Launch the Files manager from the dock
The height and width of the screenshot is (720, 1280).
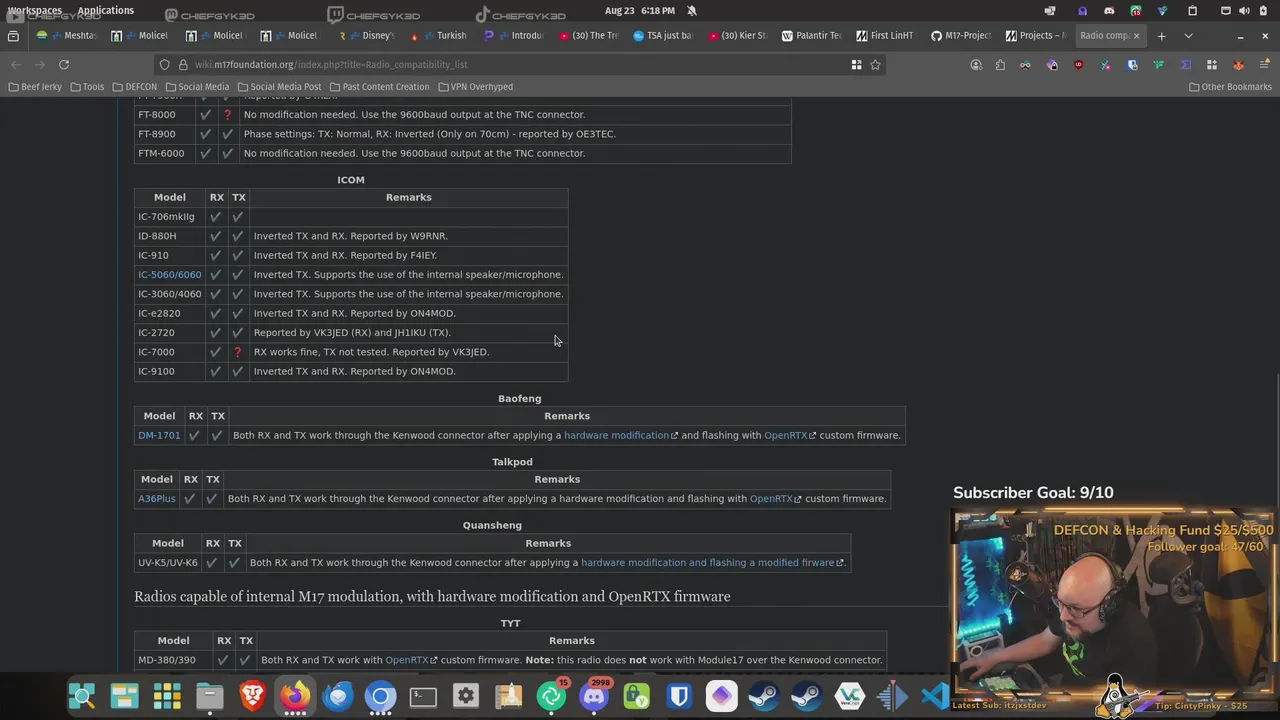[x=210, y=695]
